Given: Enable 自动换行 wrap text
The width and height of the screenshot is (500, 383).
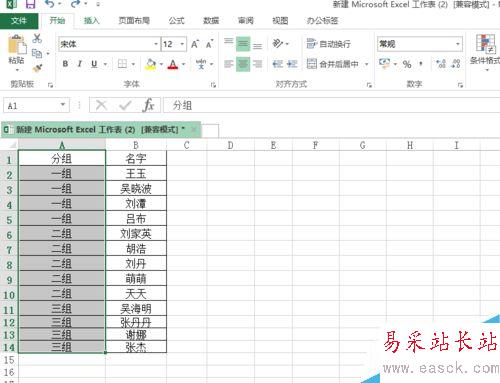Looking at the screenshot, I should [328, 44].
